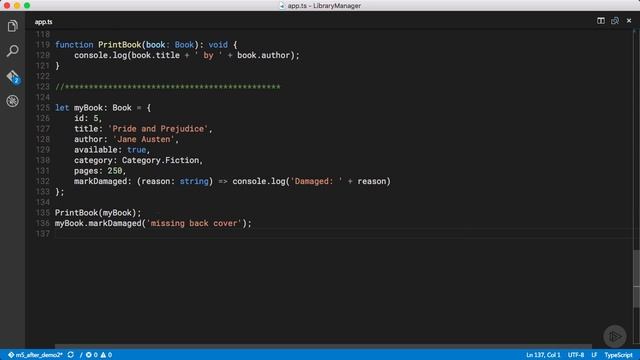This screenshot has height=360, width=640.
Task: Click 'let' keyword on line 125
Action: click(62, 108)
